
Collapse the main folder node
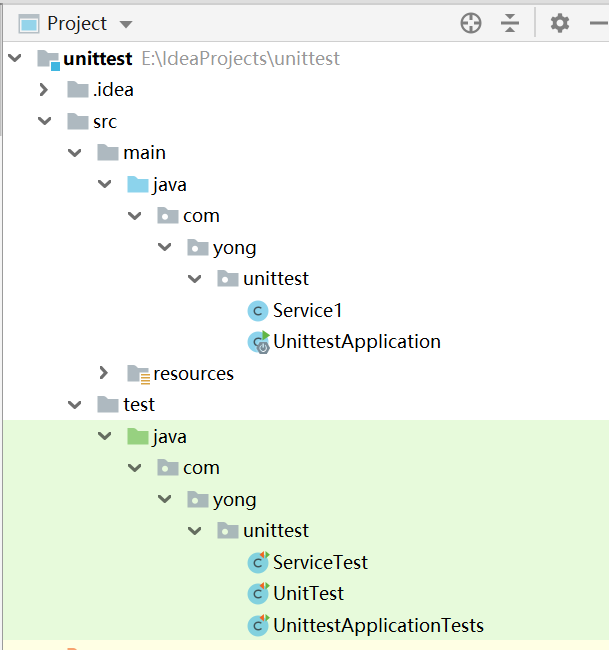click(74, 153)
